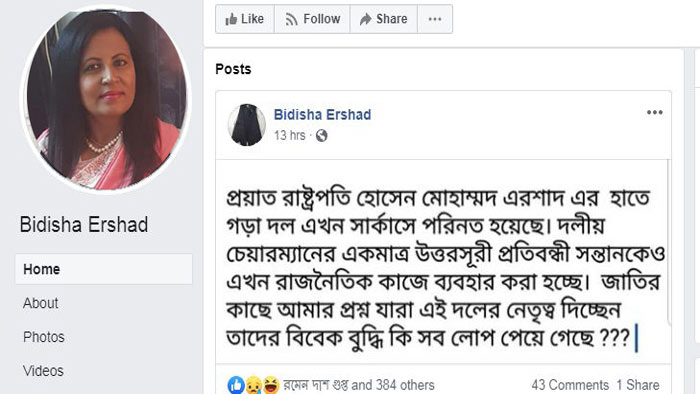This screenshot has width=700, height=394.
Task: Open the About section in sidebar
Action: click(41, 303)
